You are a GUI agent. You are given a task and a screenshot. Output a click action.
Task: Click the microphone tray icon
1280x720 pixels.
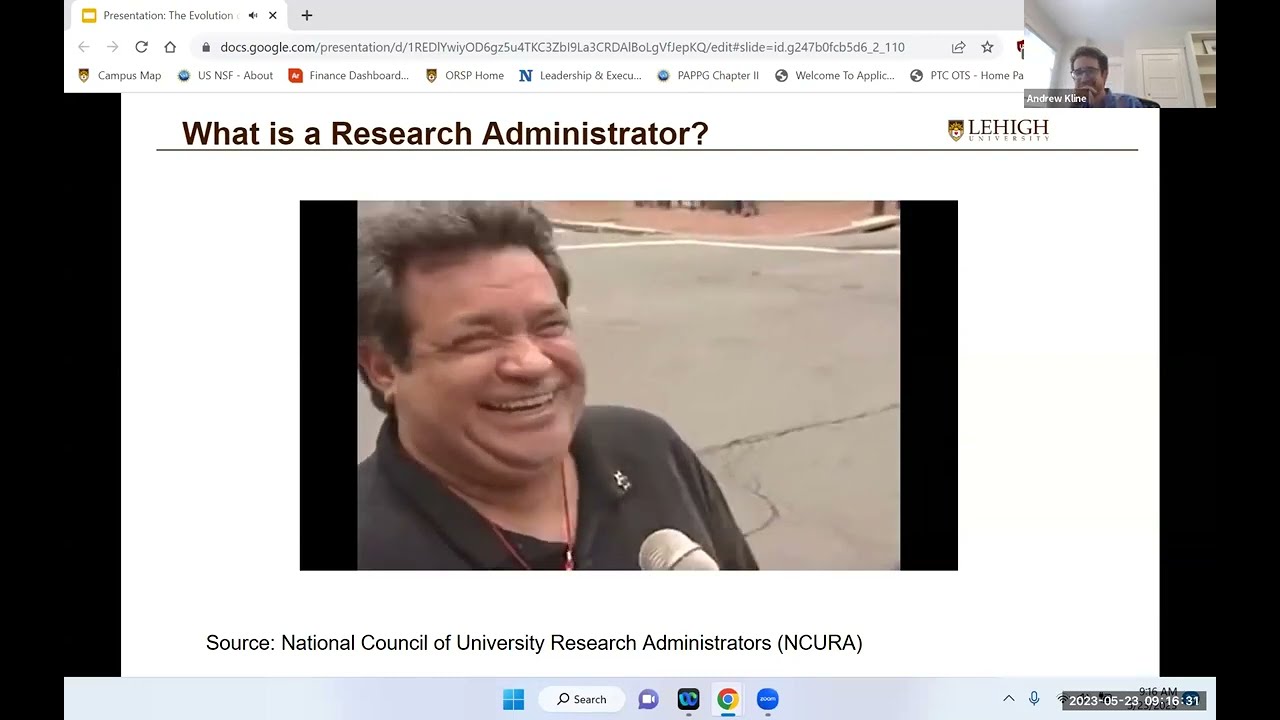tap(1034, 699)
